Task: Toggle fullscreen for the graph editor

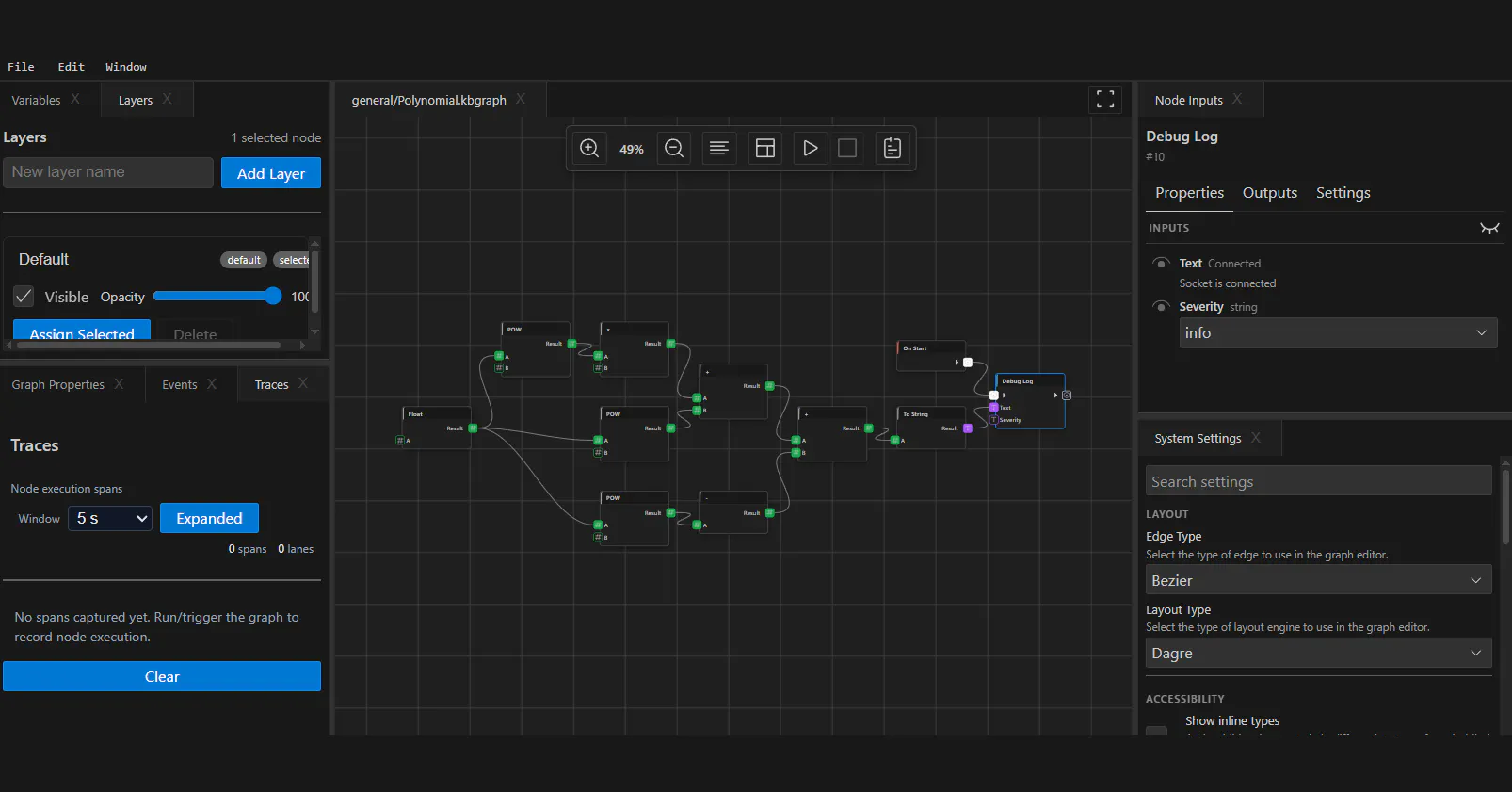Action: coord(1105,99)
